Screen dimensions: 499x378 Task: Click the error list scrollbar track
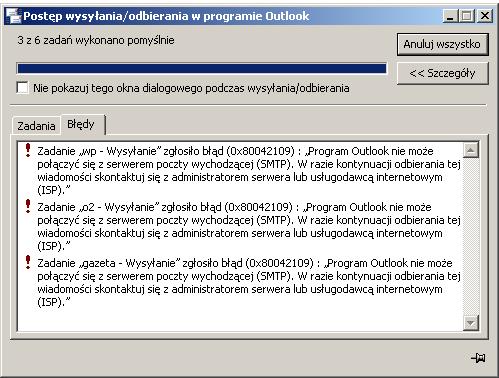471,237
